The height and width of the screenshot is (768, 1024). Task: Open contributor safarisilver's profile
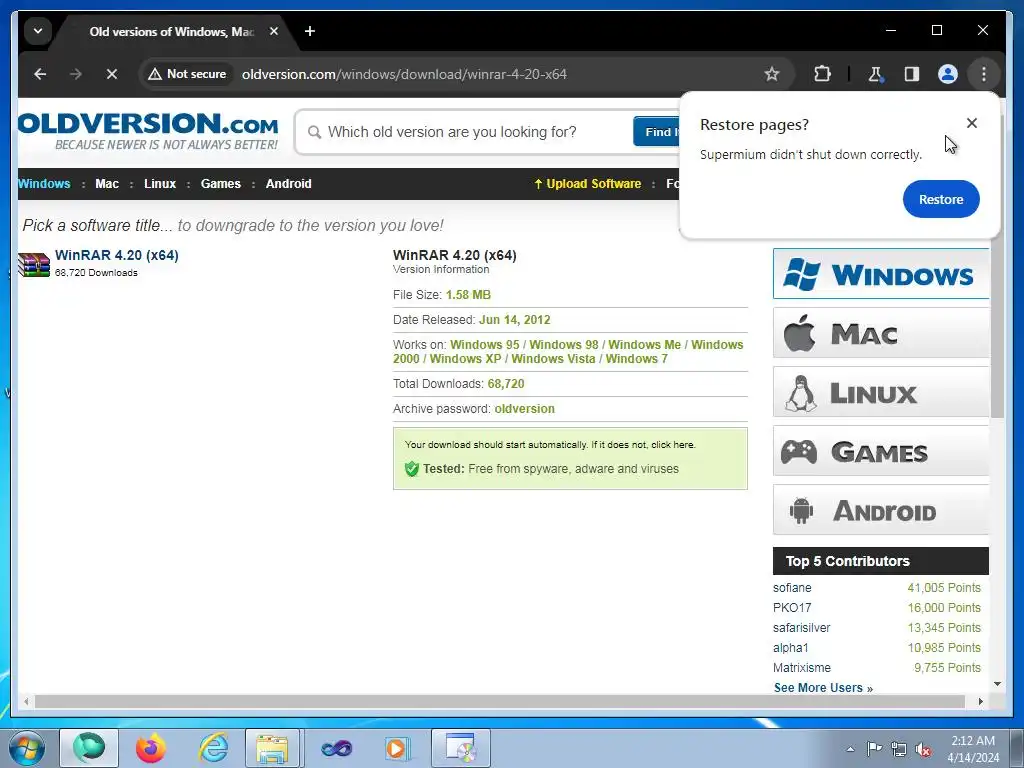point(801,628)
